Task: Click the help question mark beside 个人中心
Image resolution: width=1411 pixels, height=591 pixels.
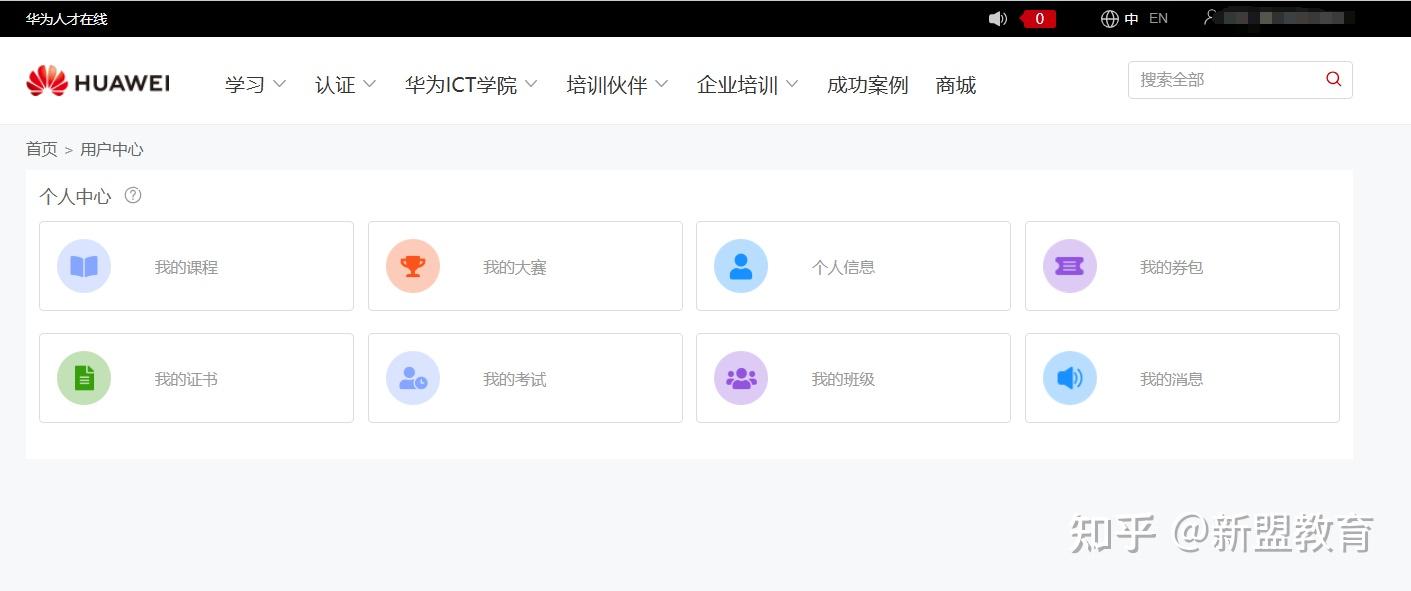Action: tap(133, 195)
